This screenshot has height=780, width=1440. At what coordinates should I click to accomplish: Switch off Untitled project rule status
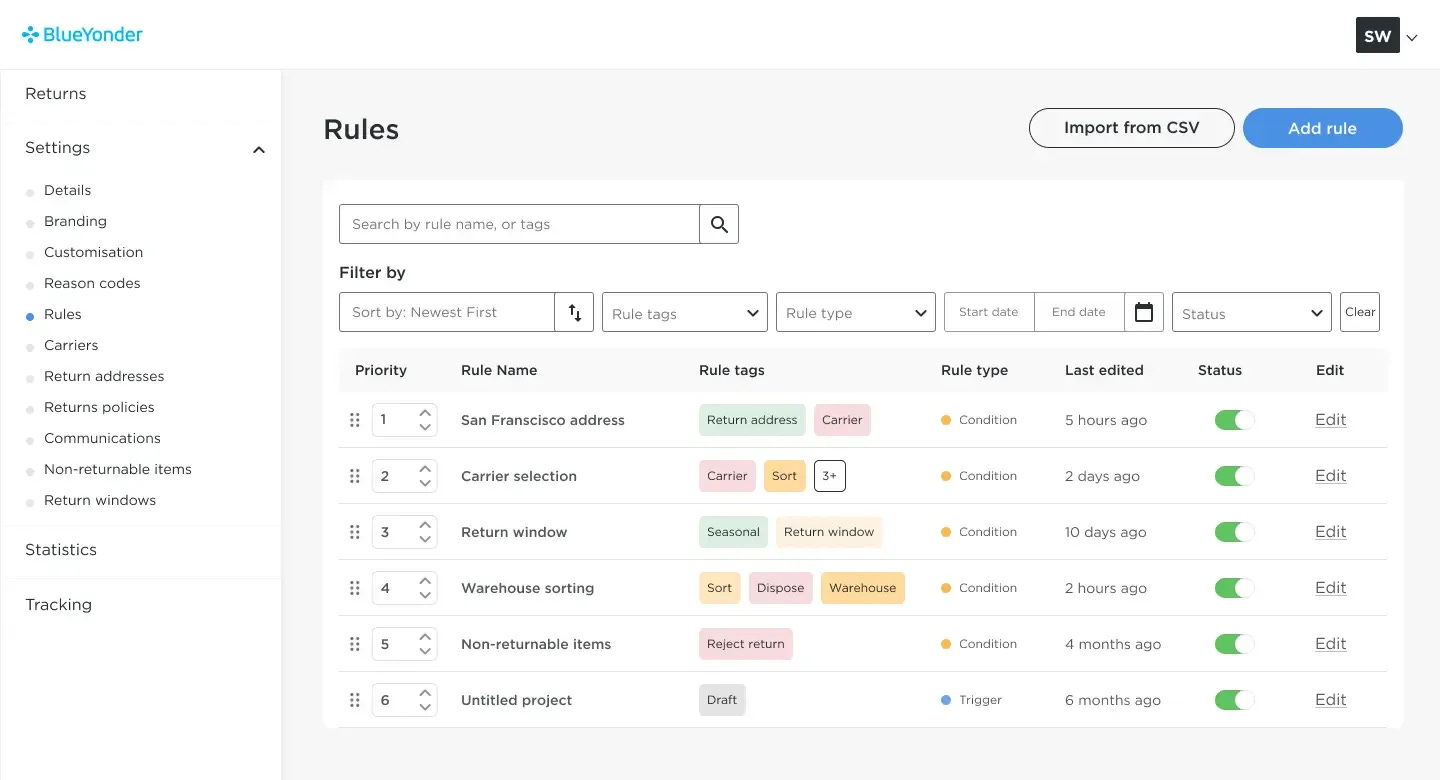pos(1234,700)
